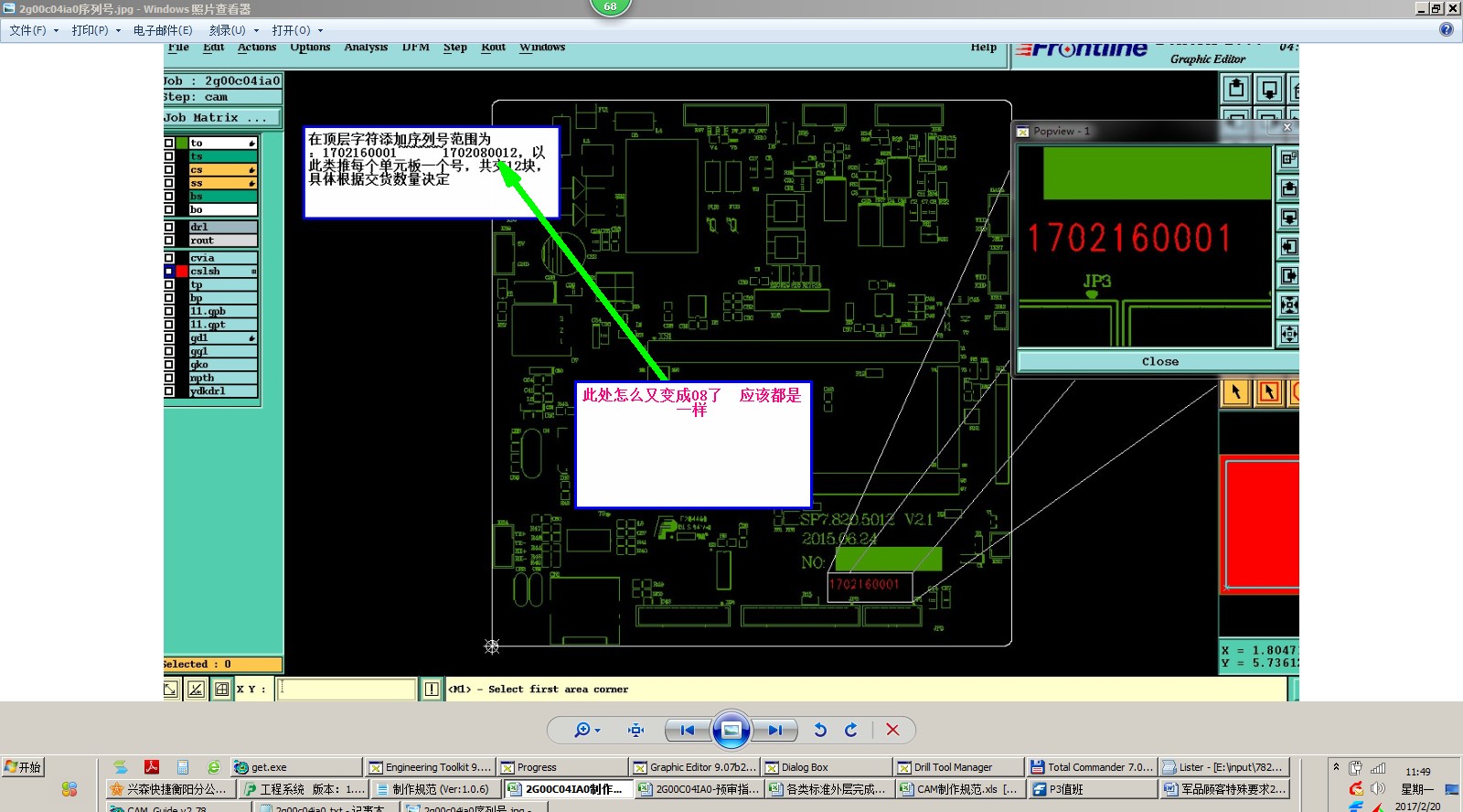Select the 'tp' layer row
Screen dimensions: 1463x812
point(223,284)
